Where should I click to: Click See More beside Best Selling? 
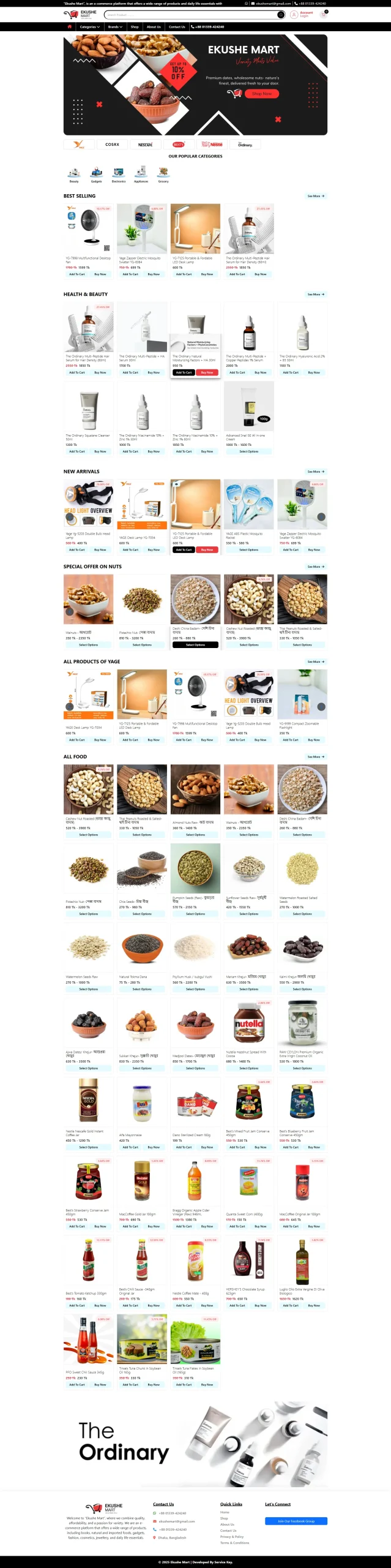click(x=316, y=196)
